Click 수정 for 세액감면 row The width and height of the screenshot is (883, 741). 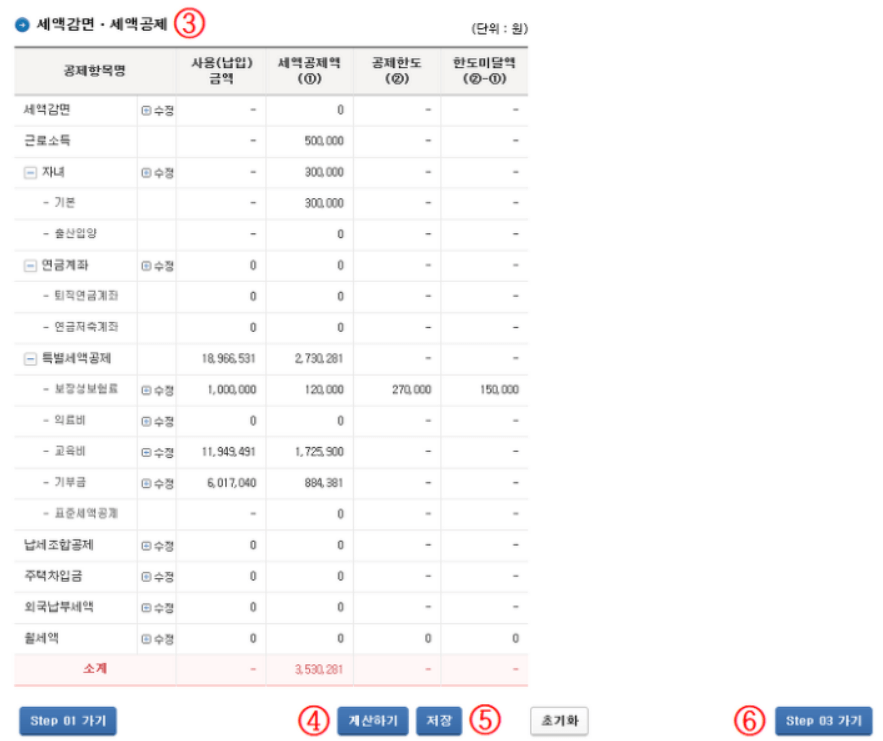coord(158,111)
